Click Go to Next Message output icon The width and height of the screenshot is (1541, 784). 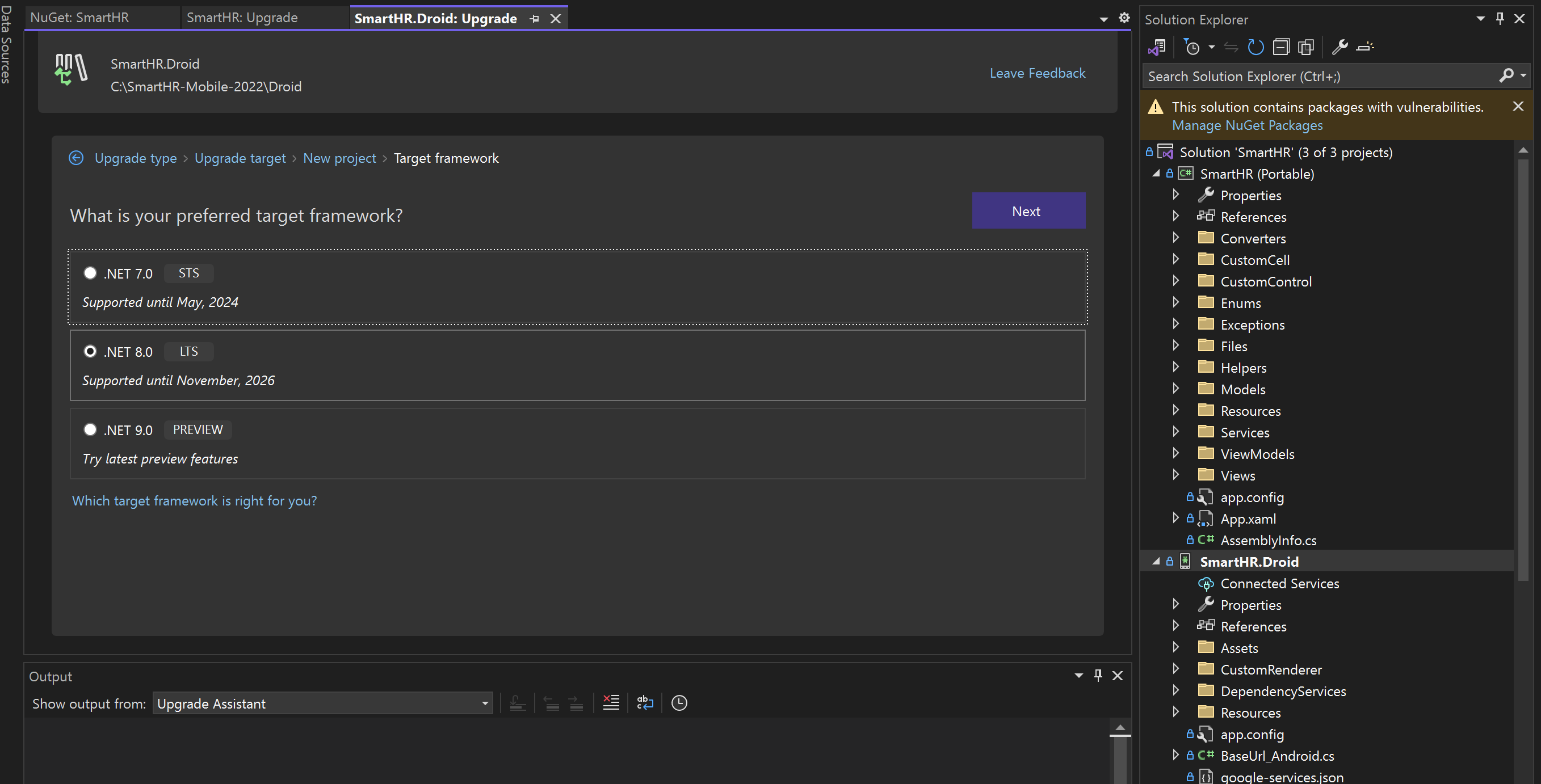click(x=576, y=703)
